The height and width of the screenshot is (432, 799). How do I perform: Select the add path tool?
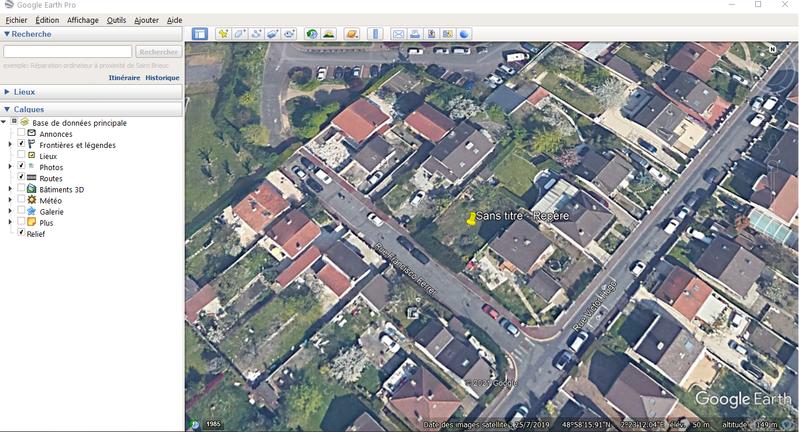[x=256, y=34]
